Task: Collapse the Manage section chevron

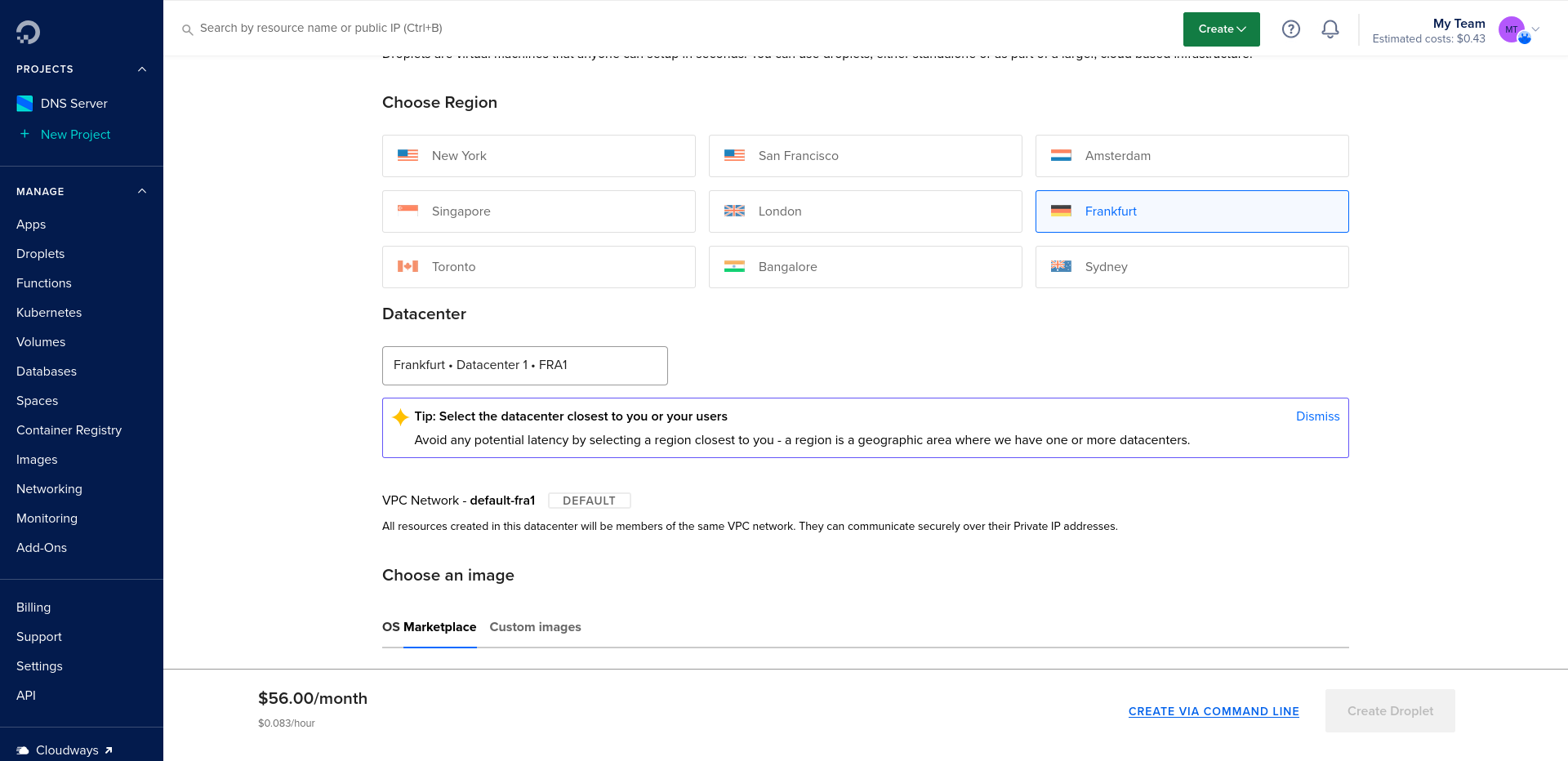Action: [x=142, y=191]
